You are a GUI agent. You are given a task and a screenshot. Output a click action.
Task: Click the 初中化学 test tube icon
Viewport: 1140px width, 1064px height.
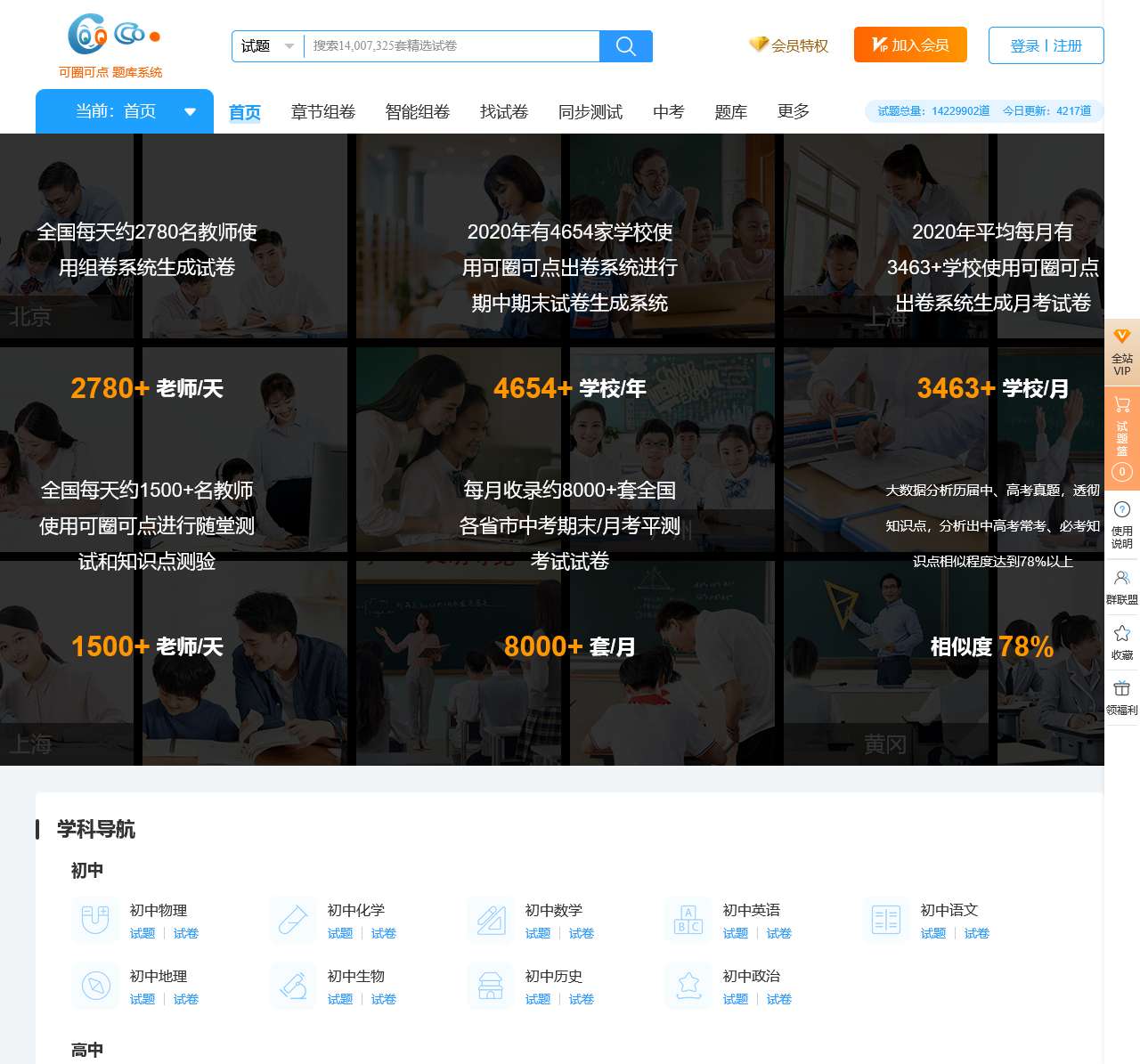click(292, 919)
